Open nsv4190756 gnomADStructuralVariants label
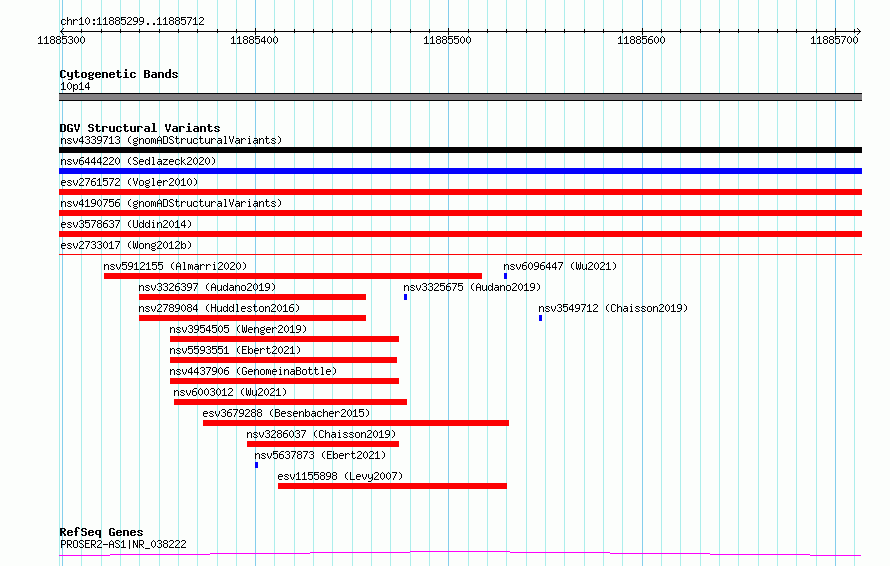Viewport: 890px width, 566px height. click(171, 203)
